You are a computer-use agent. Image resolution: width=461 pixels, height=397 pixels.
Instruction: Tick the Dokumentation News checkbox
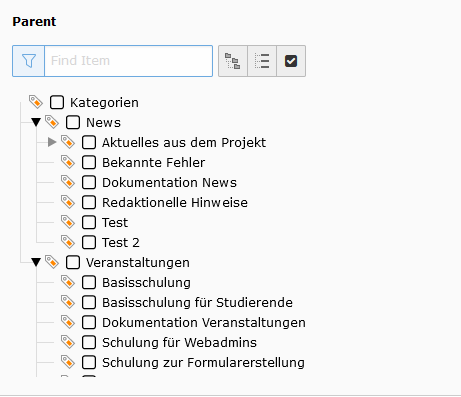point(89,182)
